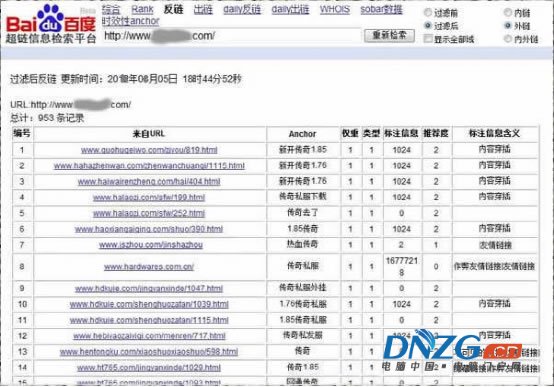Click the 16777218 annotation value

(x=402, y=267)
